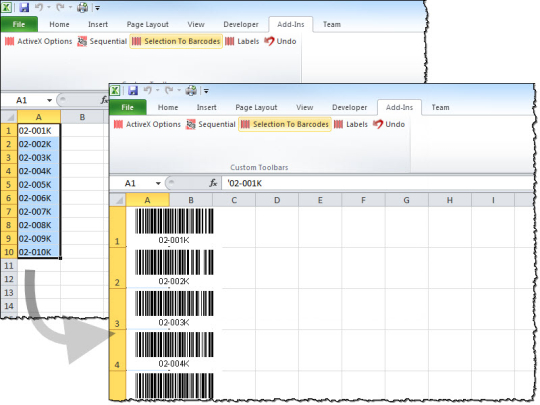Viewport: 540px width, 405px height.
Task: Switch to Page Layout tab in front window
Action: point(256,107)
